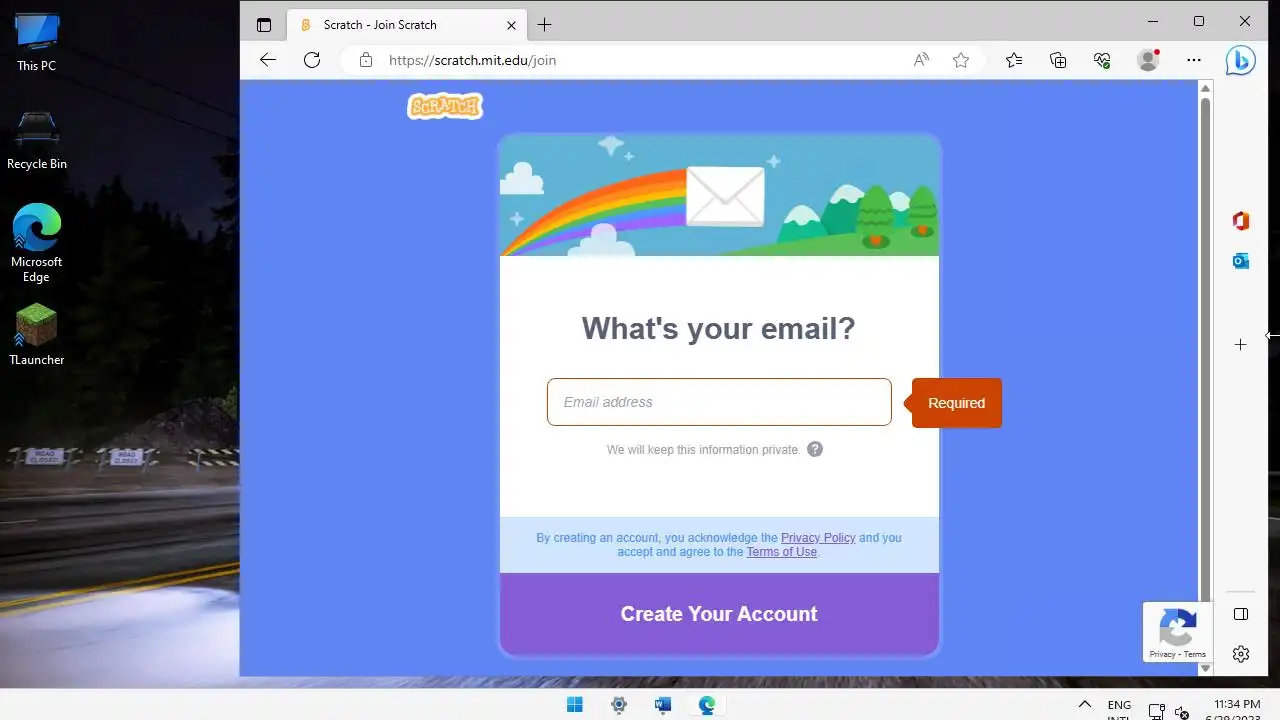Image resolution: width=1280 pixels, height=720 pixels.
Task: Select the TLauncher desktop shortcut
Action: coord(37,335)
